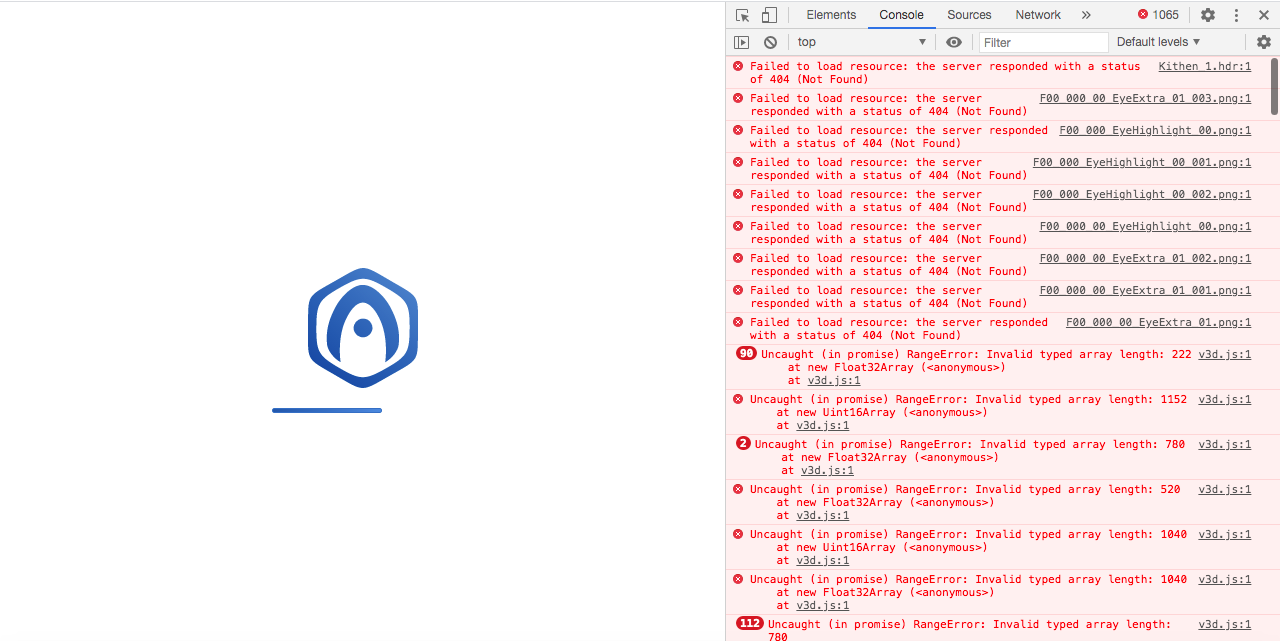Switch to the Sources tab
Screen dimensions: 1280x641
pos(969,15)
